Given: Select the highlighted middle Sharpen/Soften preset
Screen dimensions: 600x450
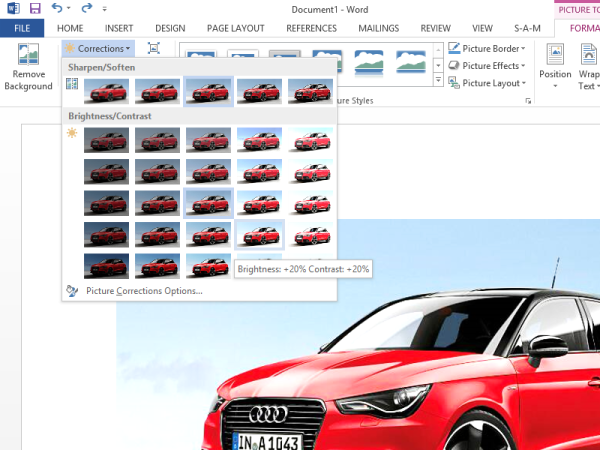Looking at the screenshot, I should pyautogui.click(x=208, y=91).
